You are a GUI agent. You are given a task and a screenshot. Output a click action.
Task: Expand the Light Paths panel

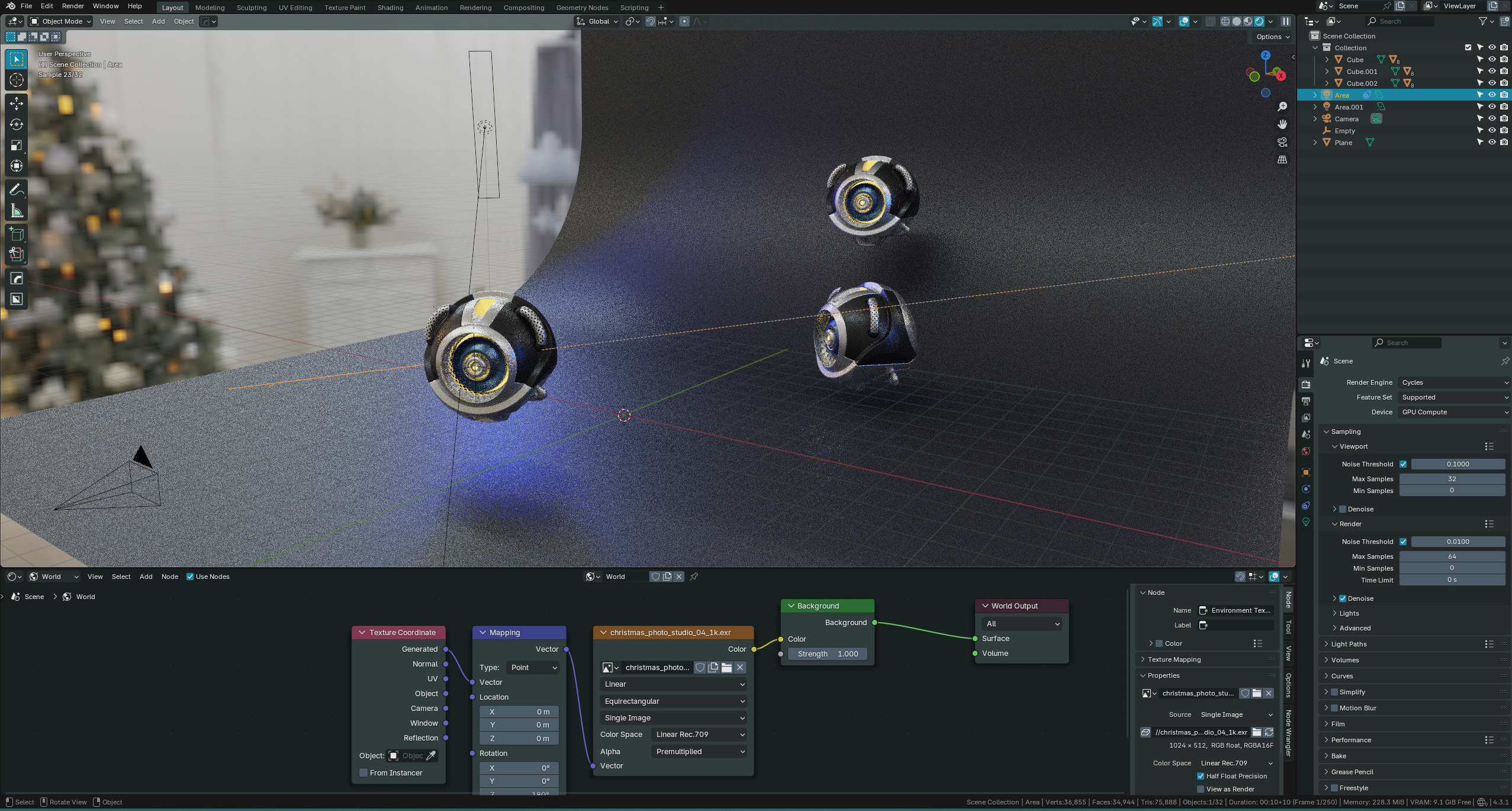click(x=1349, y=644)
